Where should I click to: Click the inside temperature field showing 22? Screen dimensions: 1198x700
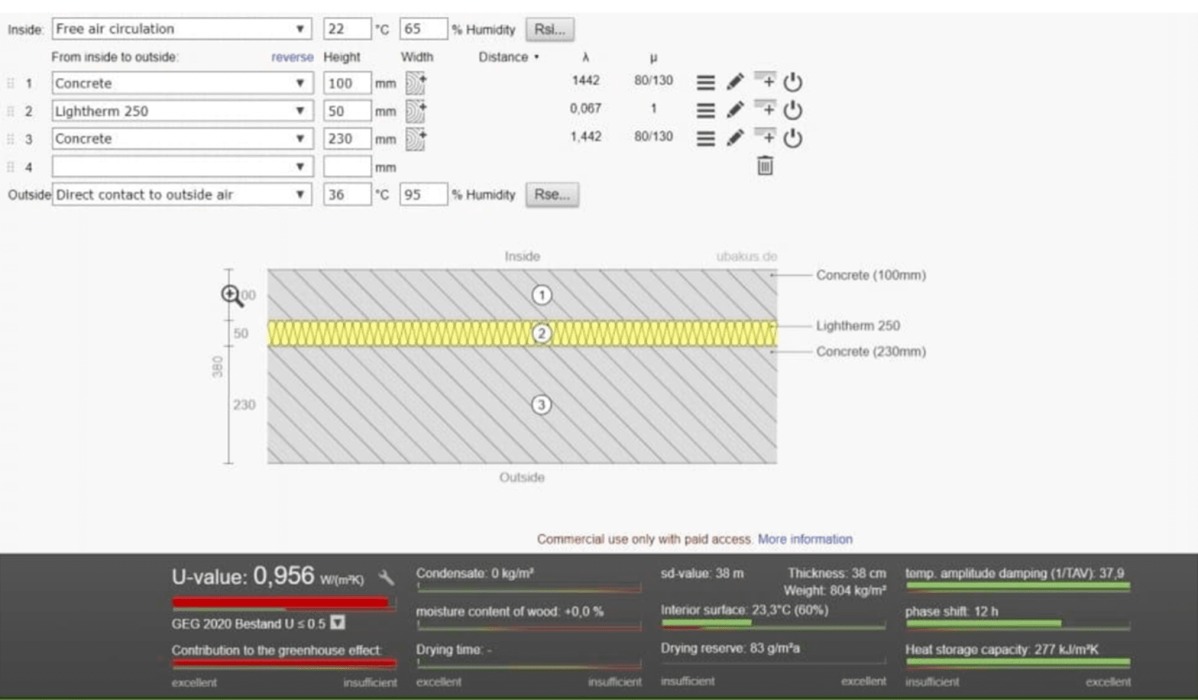coord(346,29)
